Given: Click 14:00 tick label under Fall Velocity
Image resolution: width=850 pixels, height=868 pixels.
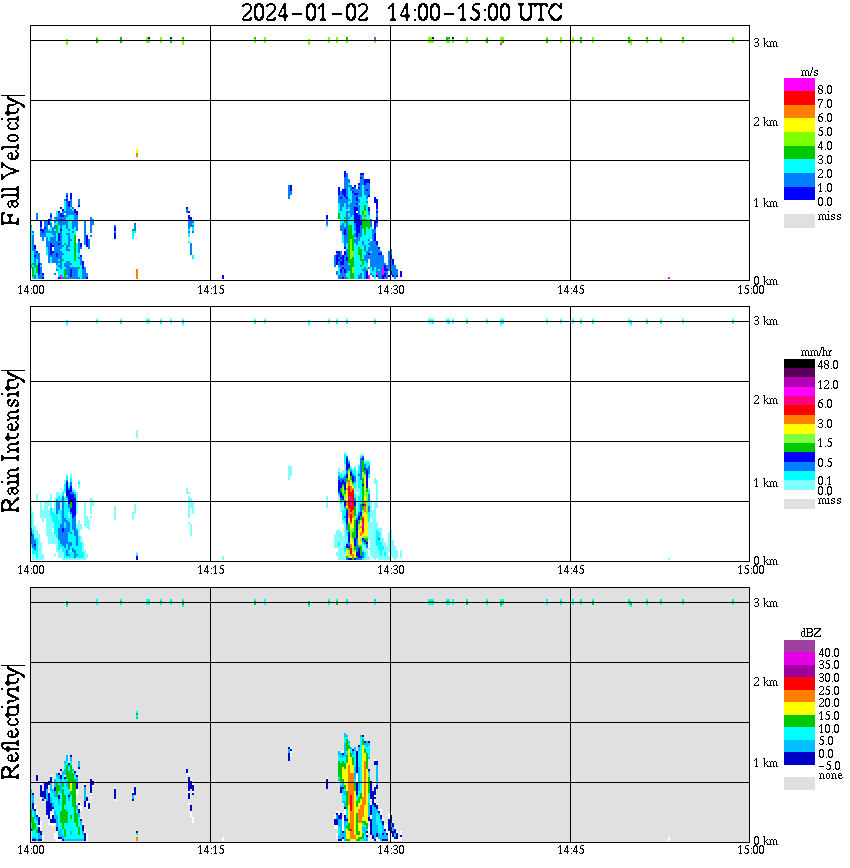Looking at the screenshot, I should pos(31,290).
